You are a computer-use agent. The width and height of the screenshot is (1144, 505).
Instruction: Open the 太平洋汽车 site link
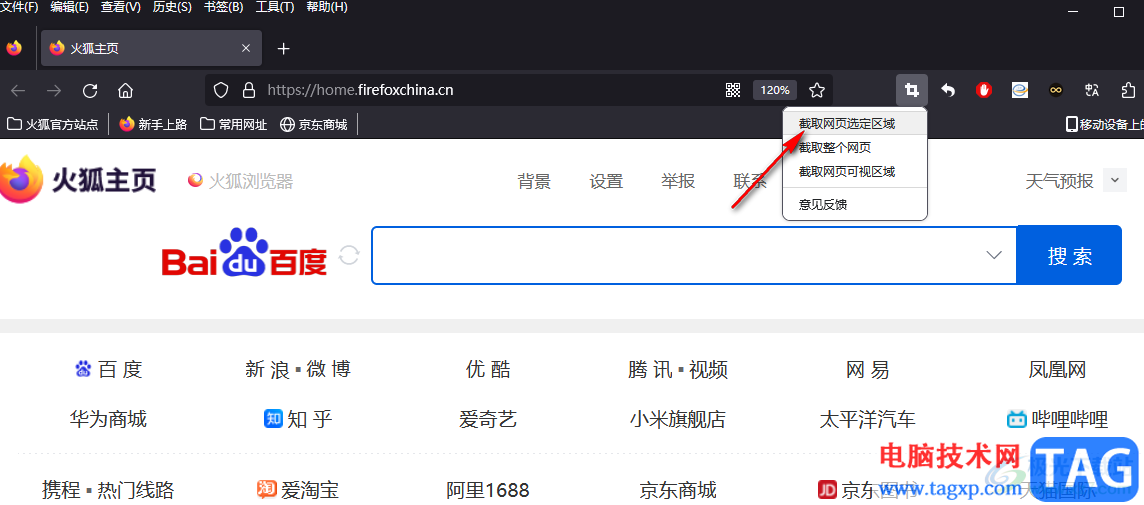867,419
